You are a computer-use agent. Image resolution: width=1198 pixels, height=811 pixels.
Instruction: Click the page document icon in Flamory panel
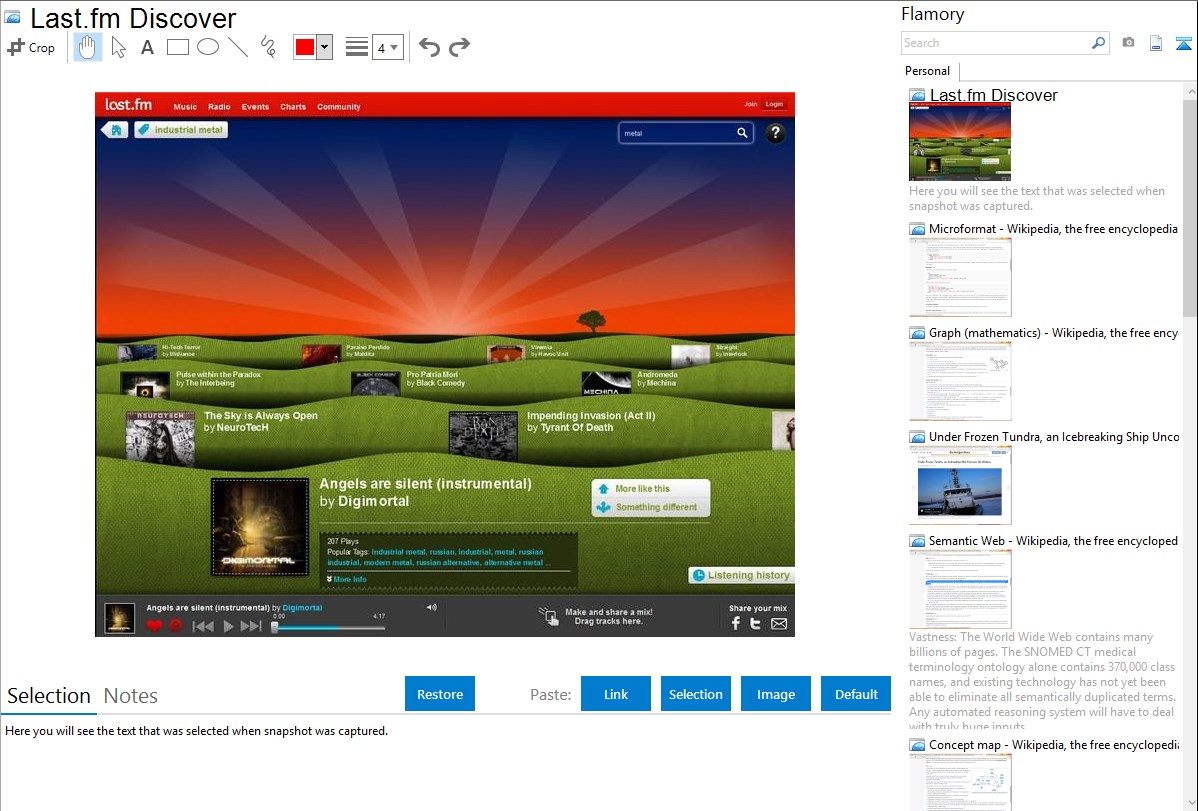click(x=1156, y=44)
